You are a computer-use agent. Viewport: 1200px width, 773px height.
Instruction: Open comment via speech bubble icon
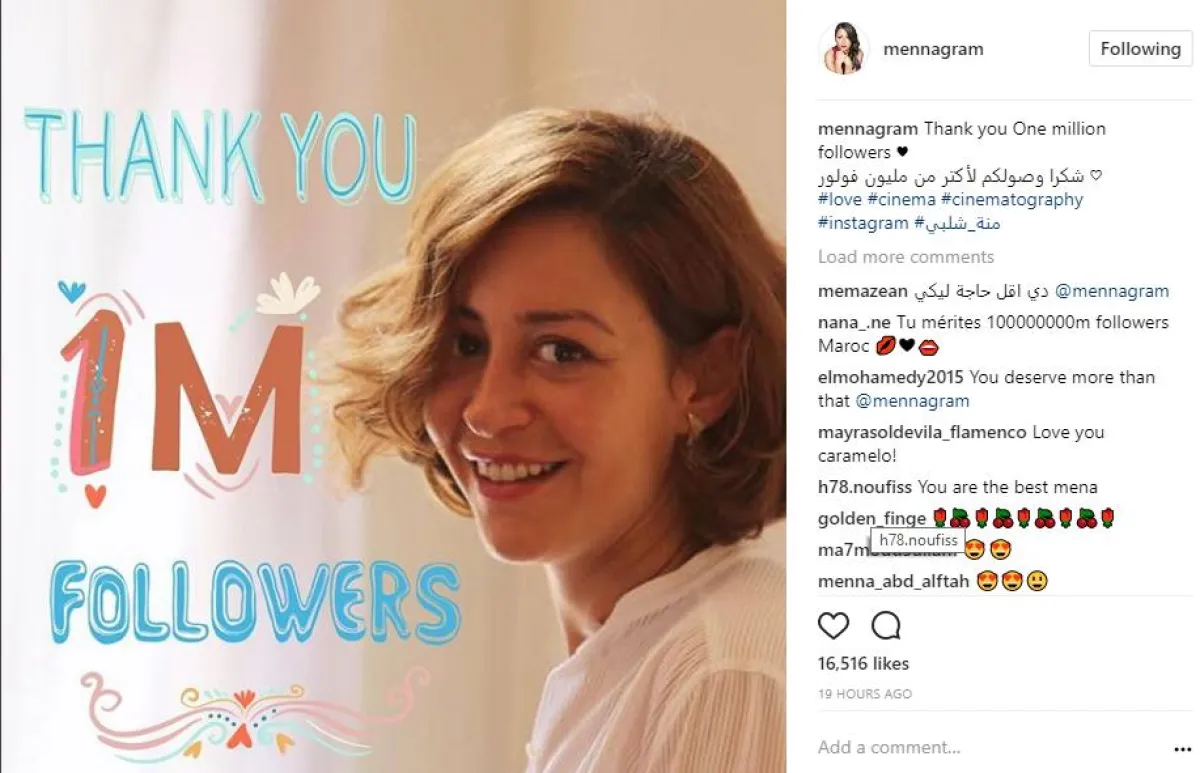[x=886, y=626]
